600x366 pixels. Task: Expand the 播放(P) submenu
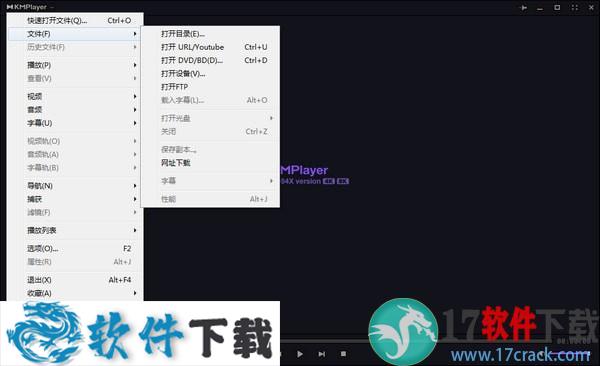coord(75,65)
